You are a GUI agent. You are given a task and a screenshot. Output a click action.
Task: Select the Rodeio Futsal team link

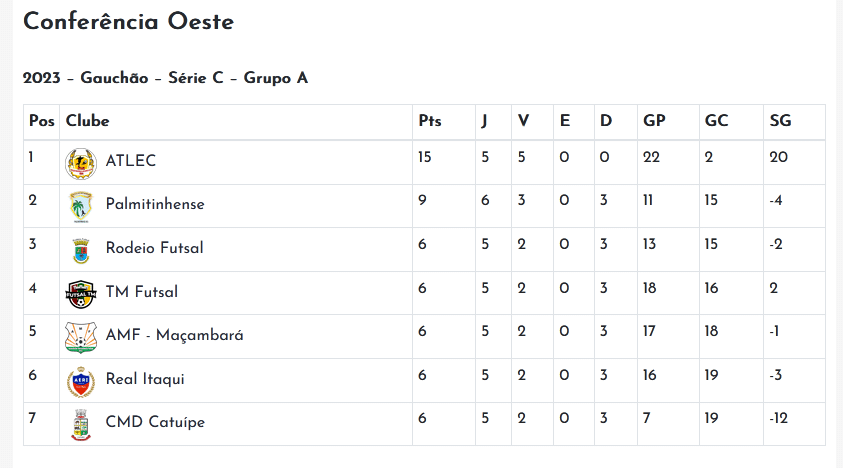pyautogui.click(x=154, y=248)
